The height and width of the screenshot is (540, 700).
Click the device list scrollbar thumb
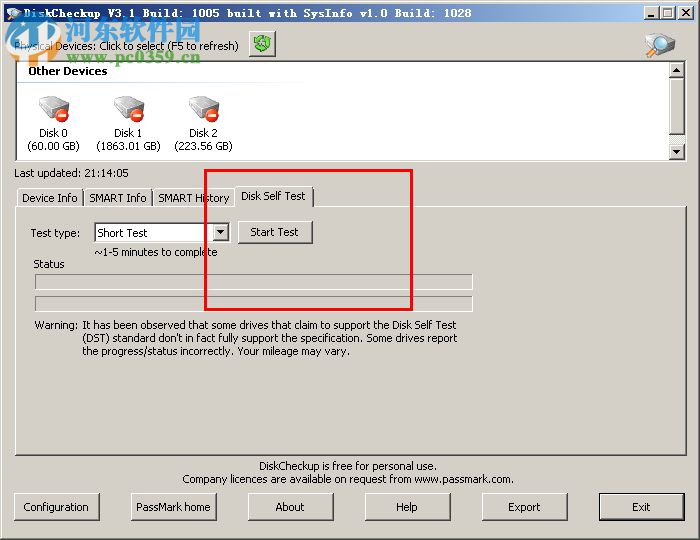click(x=677, y=106)
